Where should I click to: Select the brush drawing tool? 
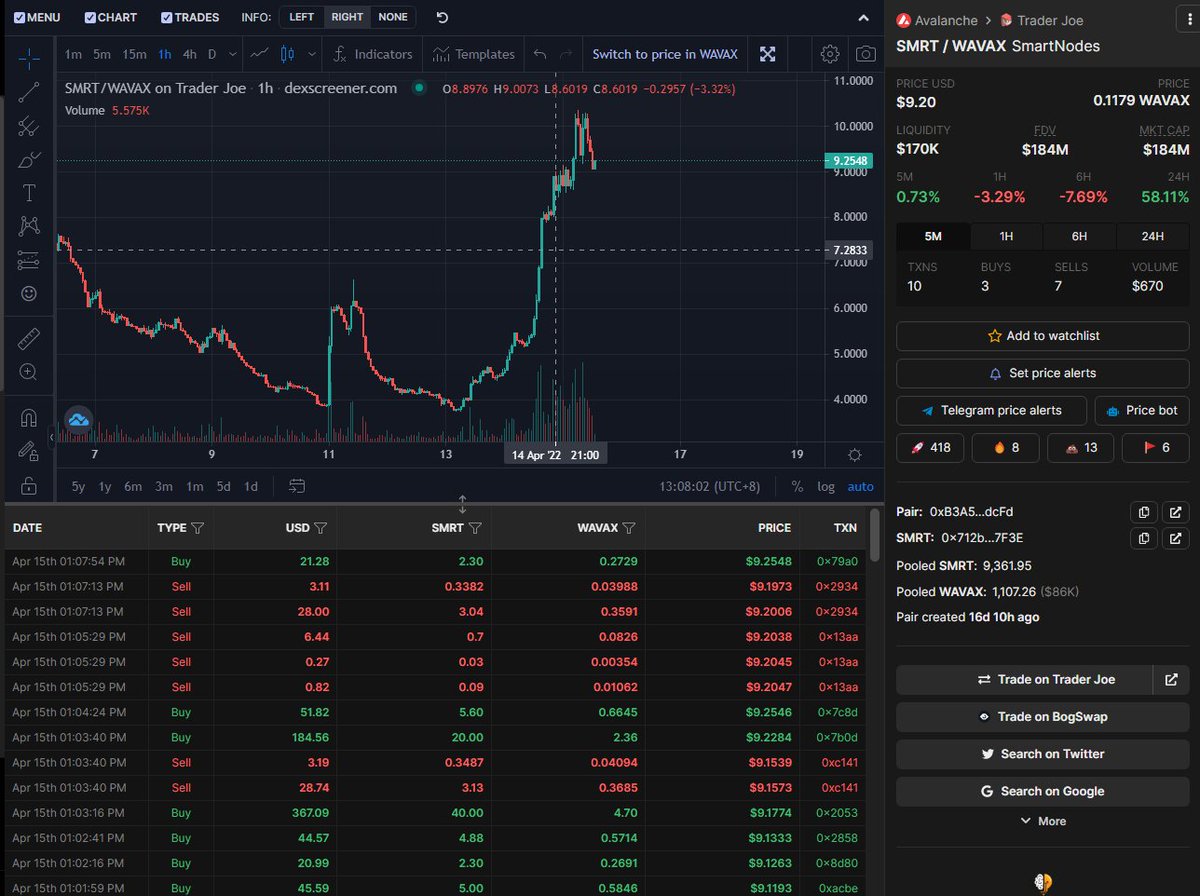tap(29, 160)
